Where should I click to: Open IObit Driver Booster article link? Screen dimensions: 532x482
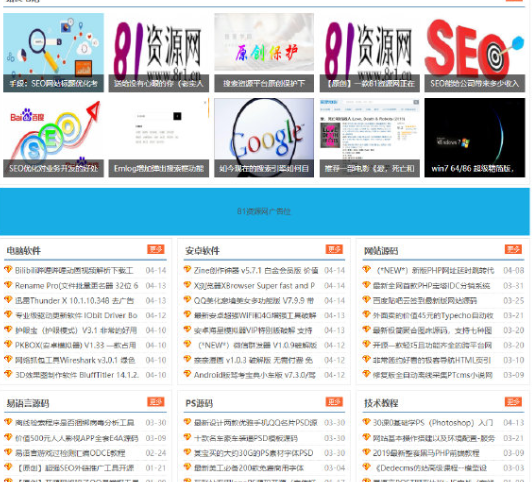click(x=76, y=315)
